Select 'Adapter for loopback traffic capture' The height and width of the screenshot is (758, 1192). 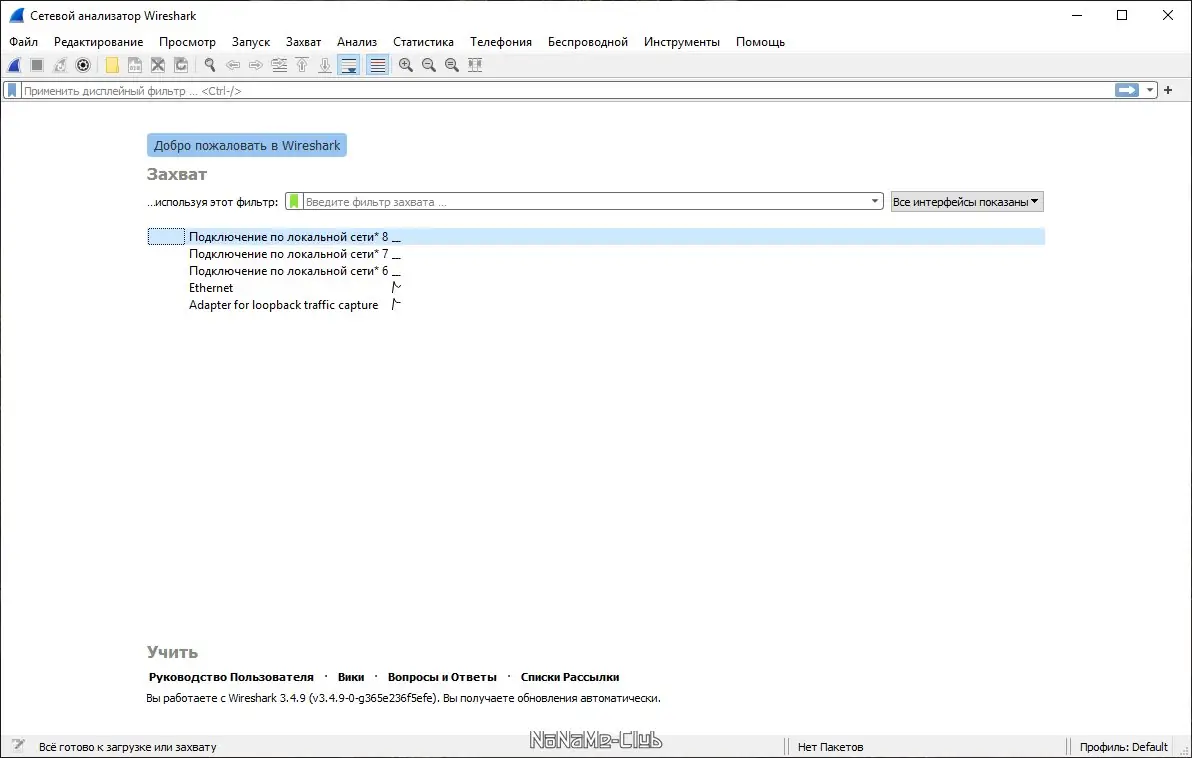[596, 305]
